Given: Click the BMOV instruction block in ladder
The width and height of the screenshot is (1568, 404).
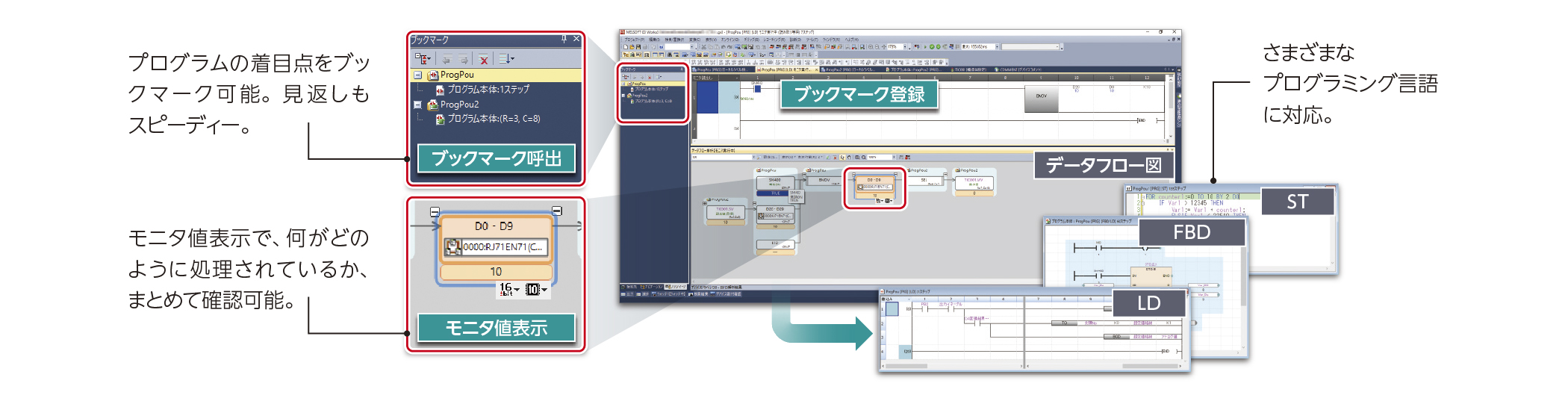Looking at the screenshot, I should tap(1041, 96).
